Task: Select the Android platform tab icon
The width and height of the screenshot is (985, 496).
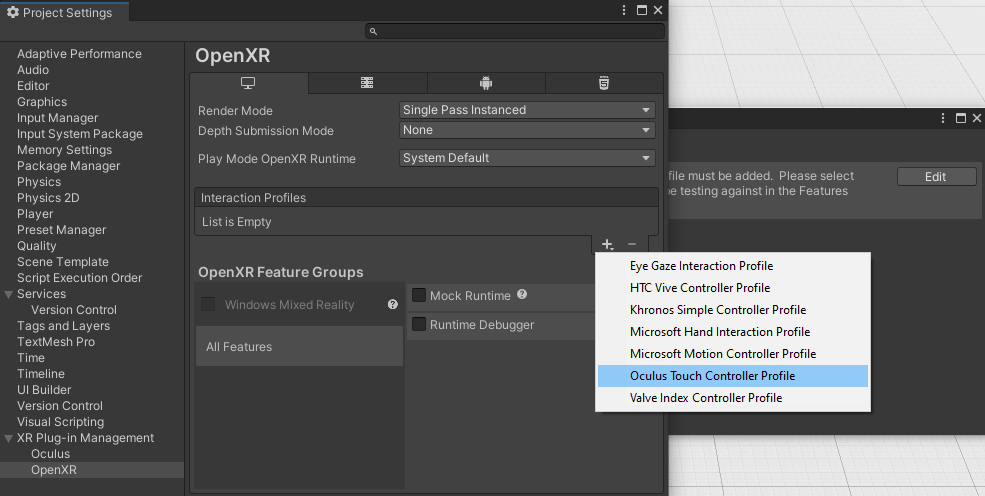Action: click(486, 83)
